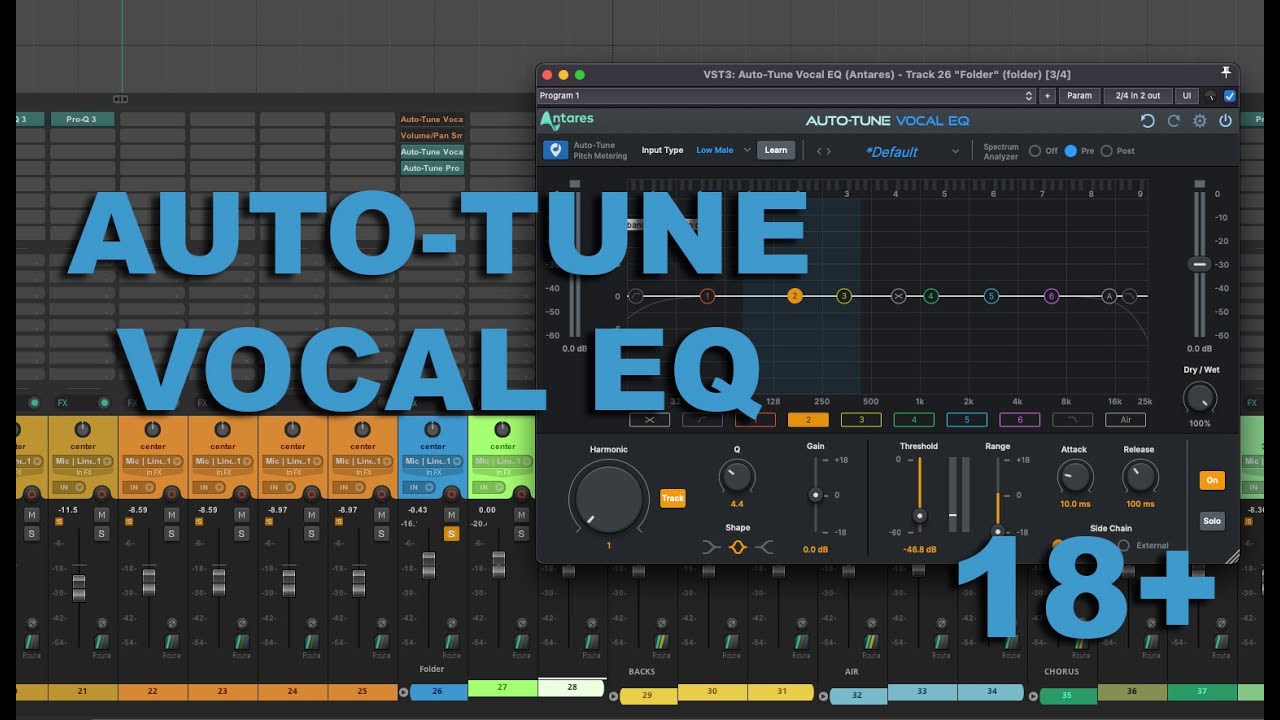Select the orange band 2 node on EQ graph
Image resolution: width=1280 pixels, height=720 pixels.
coord(795,296)
